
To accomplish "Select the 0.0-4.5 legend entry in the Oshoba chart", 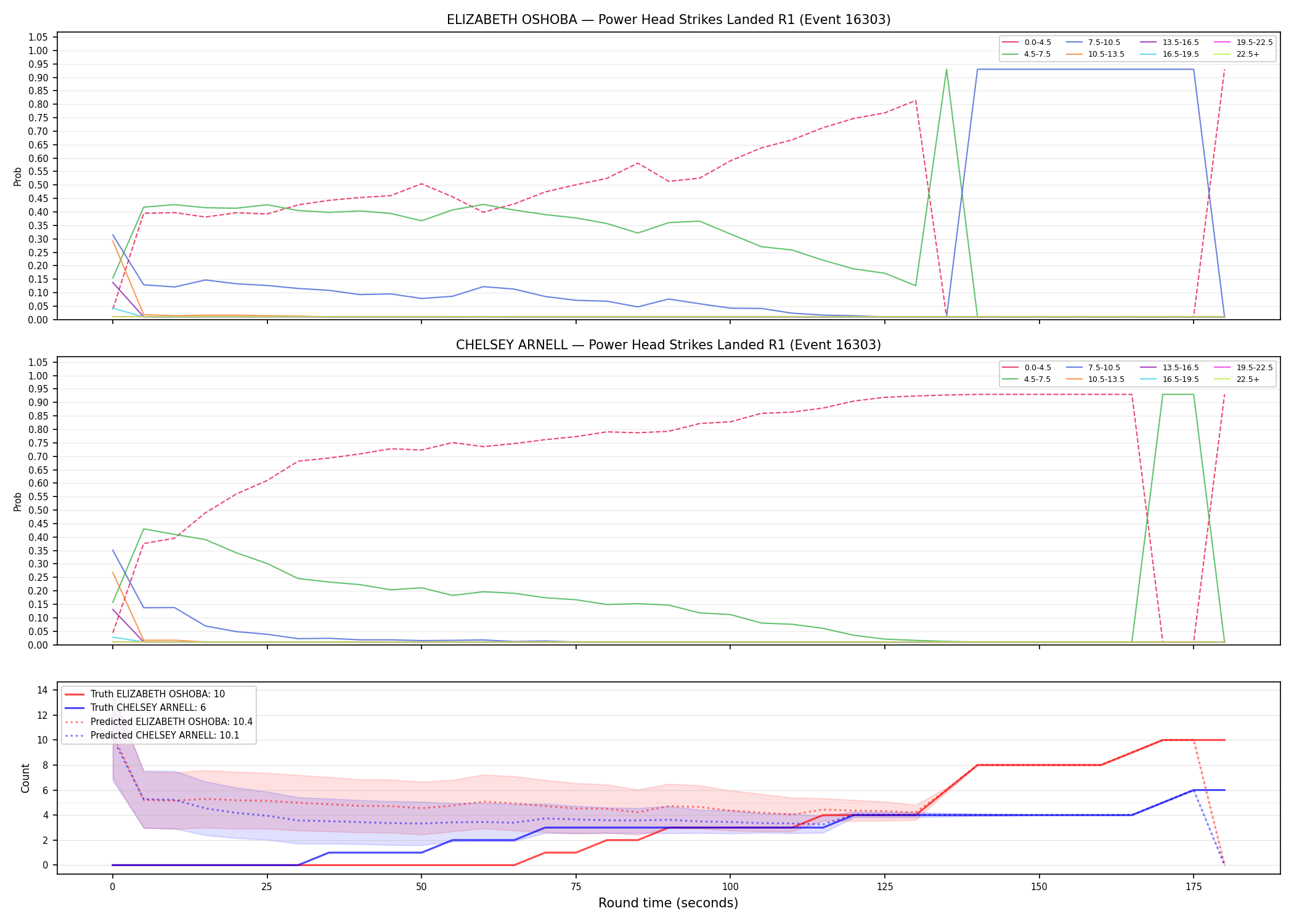I will (1027, 43).
